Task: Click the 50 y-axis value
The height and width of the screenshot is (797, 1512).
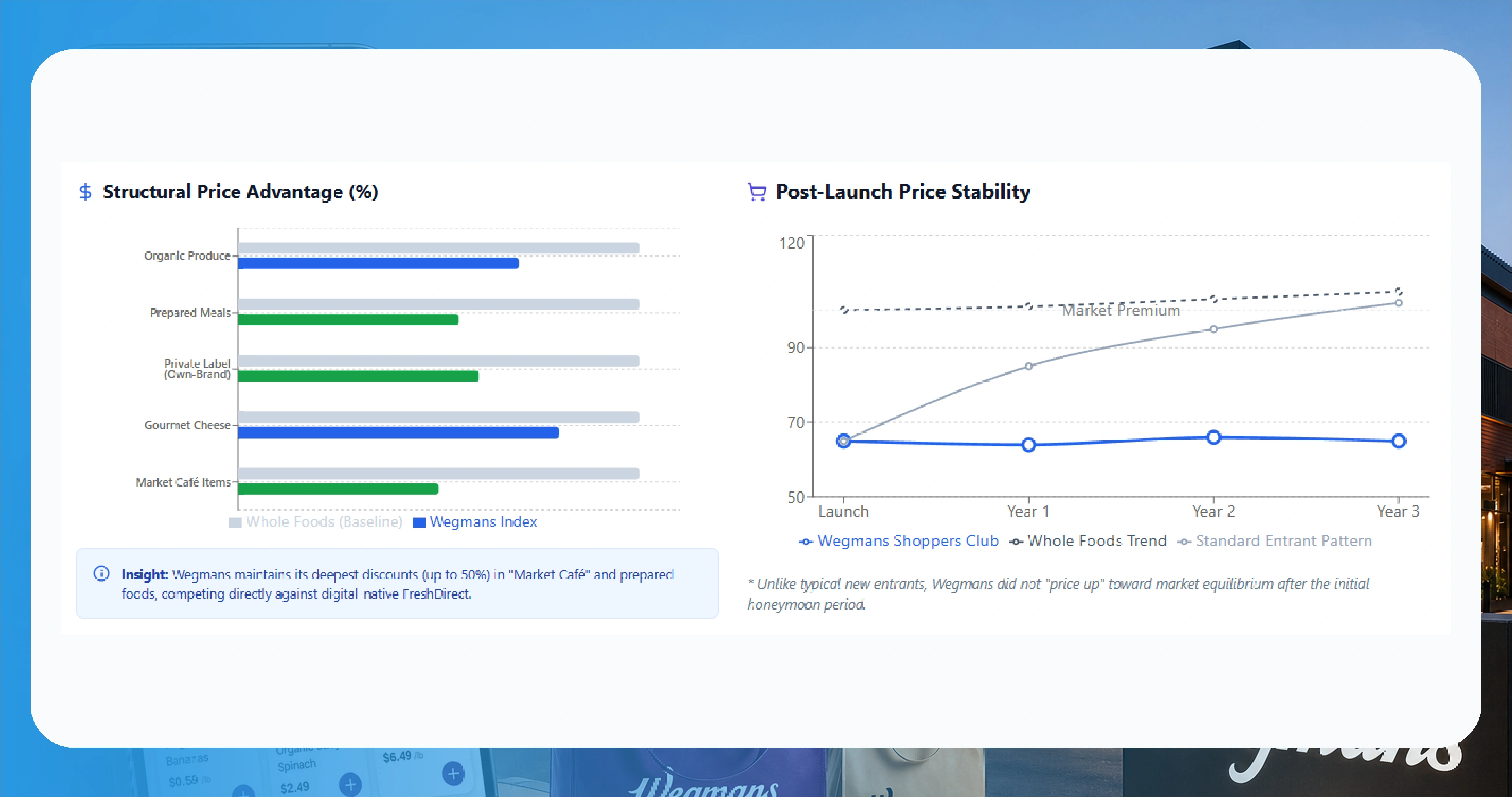Action: [x=795, y=497]
